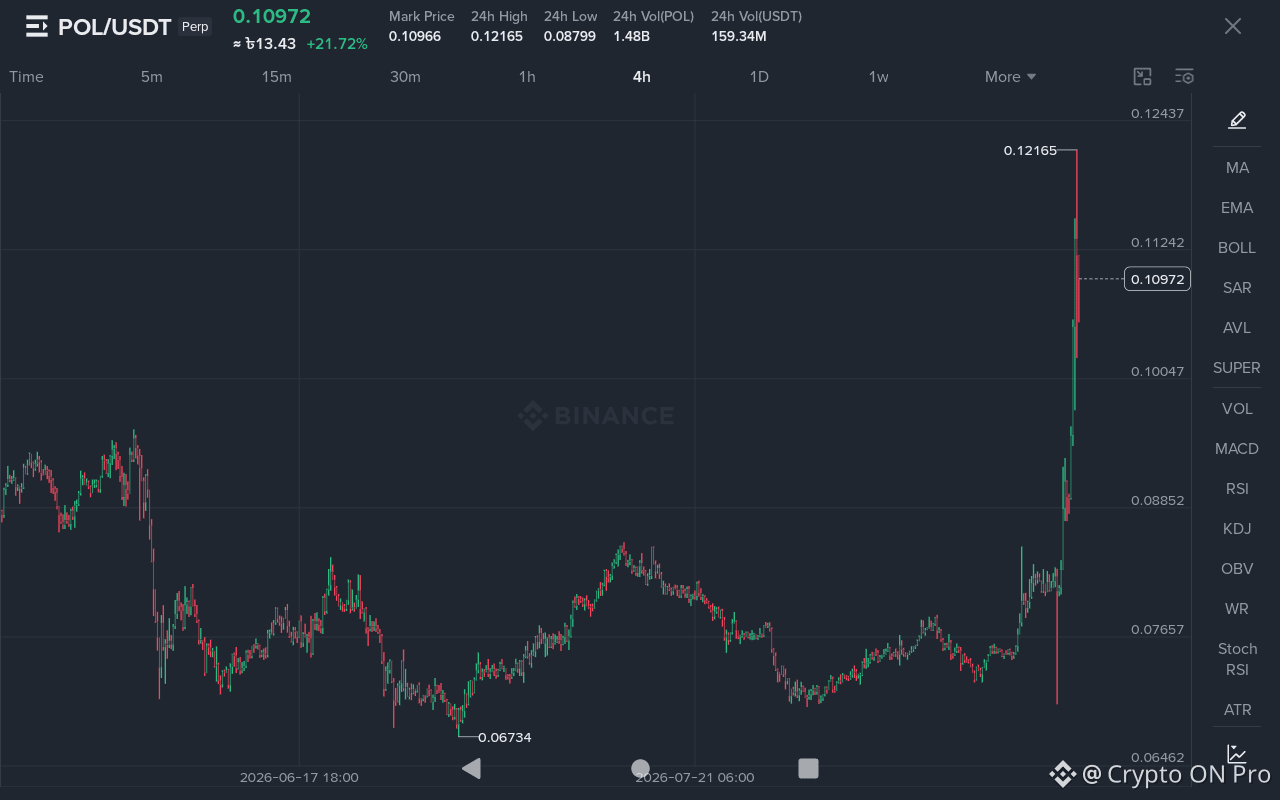Enable the KDJ indicator
The height and width of the screenshot is (800, 1280).
pos(1237,529)
